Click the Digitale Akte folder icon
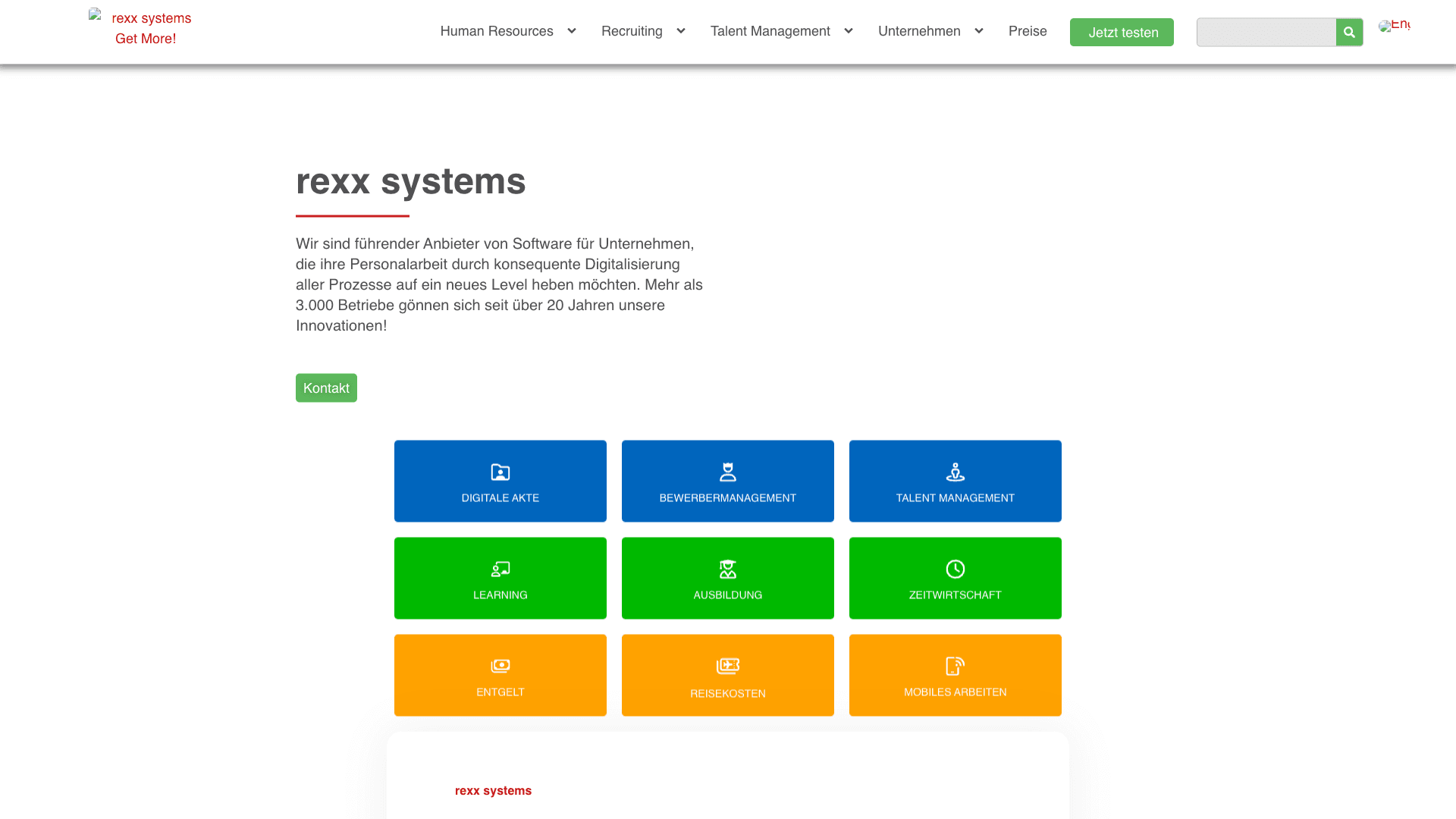 click(500, 472)
